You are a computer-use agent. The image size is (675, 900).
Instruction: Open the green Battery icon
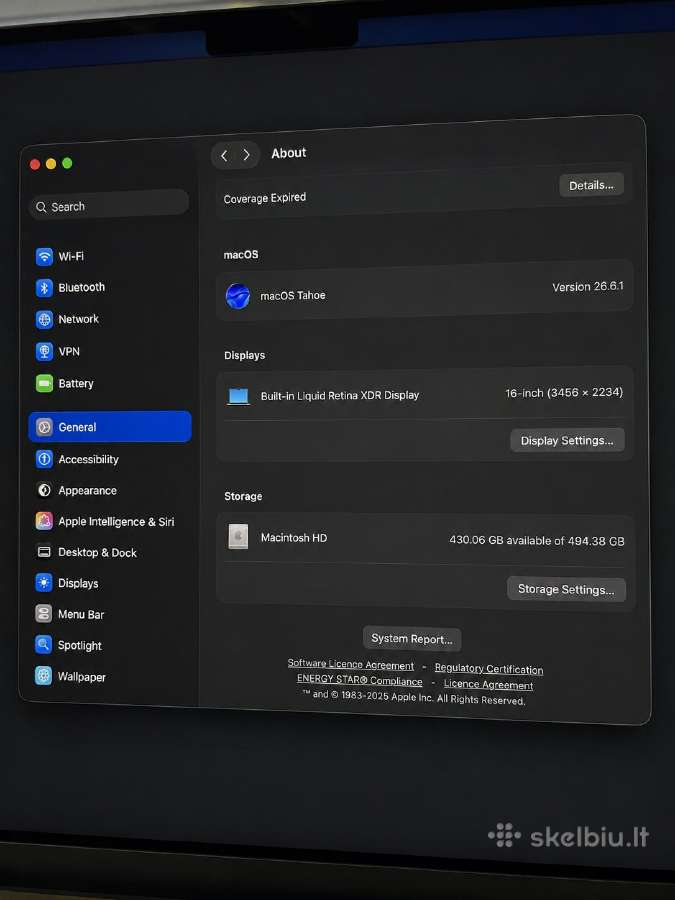pyautogui.click(x=44, y=383)
